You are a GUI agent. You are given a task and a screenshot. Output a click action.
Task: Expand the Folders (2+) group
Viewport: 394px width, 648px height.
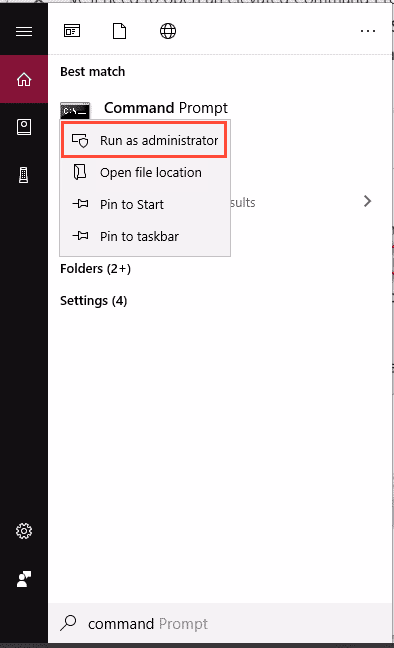coord(96,269)
